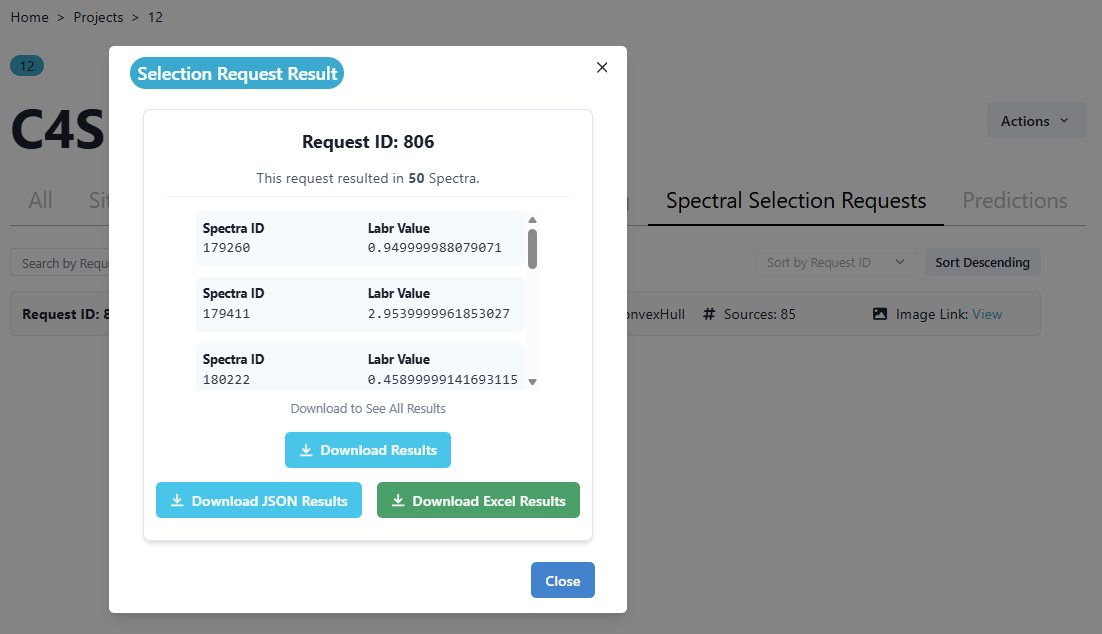Viewport: 1102px width, 634px height.
Task: Click the results list scrollbar thumb
Action: pyautogui.click(x=532, y=249)
